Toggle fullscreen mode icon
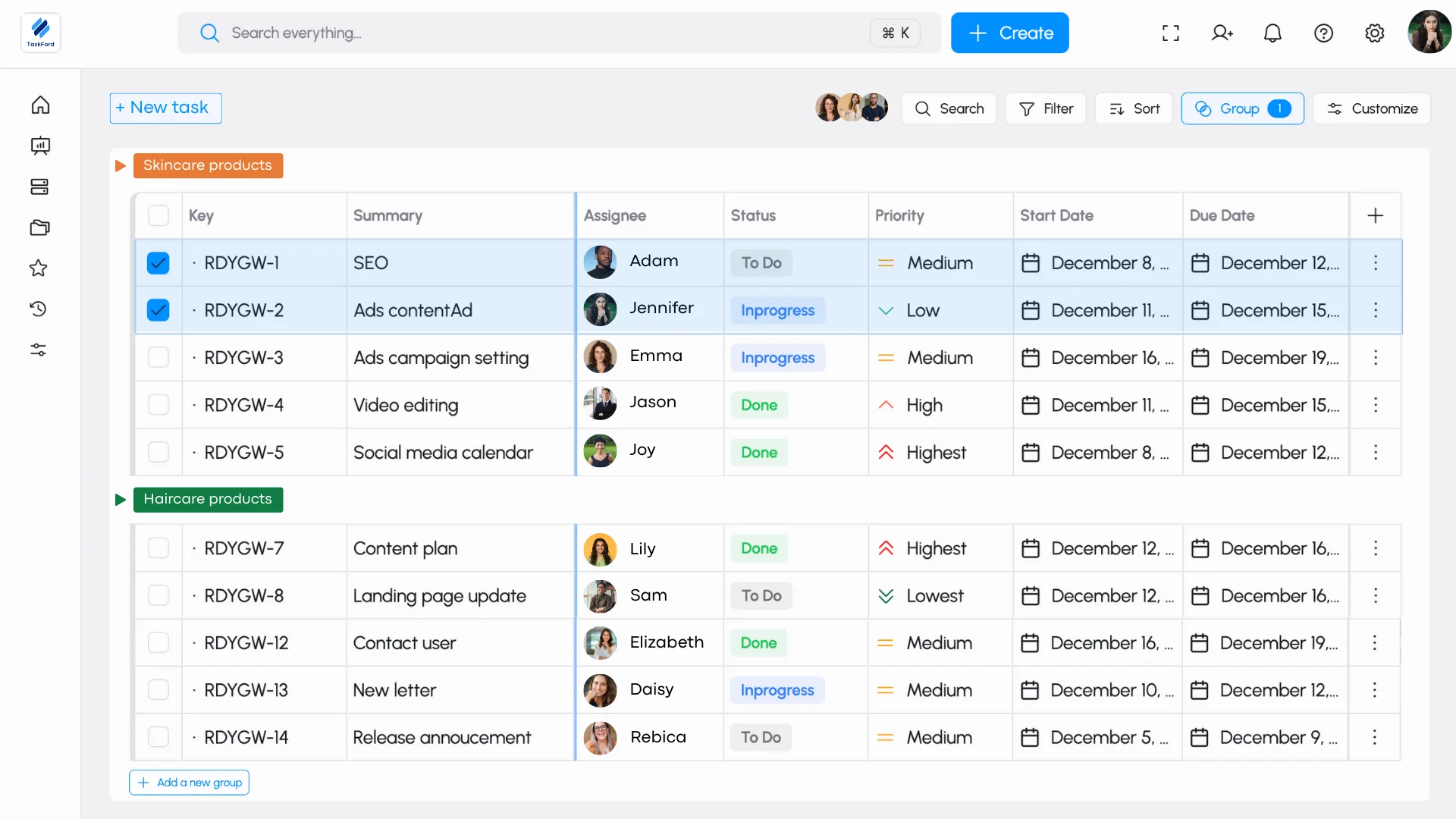Screen dimensions: 1456x819 point(1170,33)
